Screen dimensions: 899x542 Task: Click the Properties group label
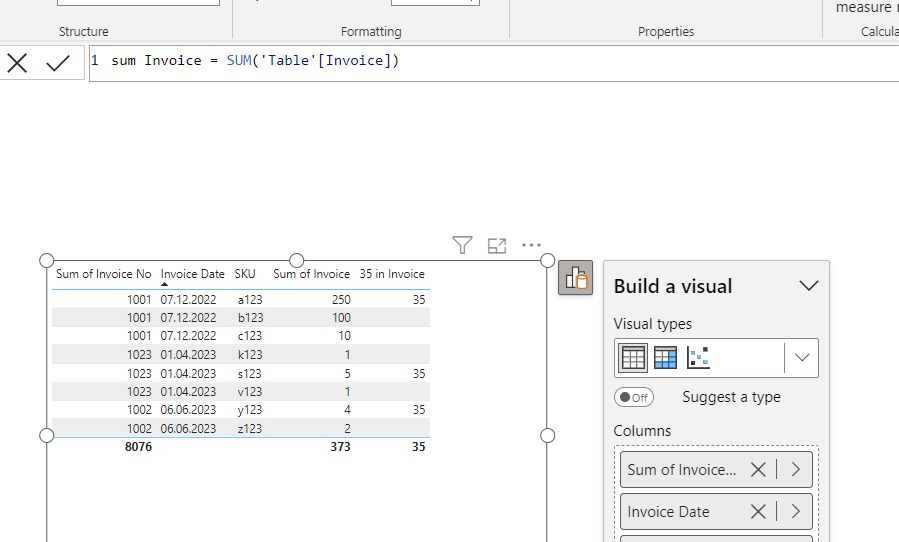point(666,32)
